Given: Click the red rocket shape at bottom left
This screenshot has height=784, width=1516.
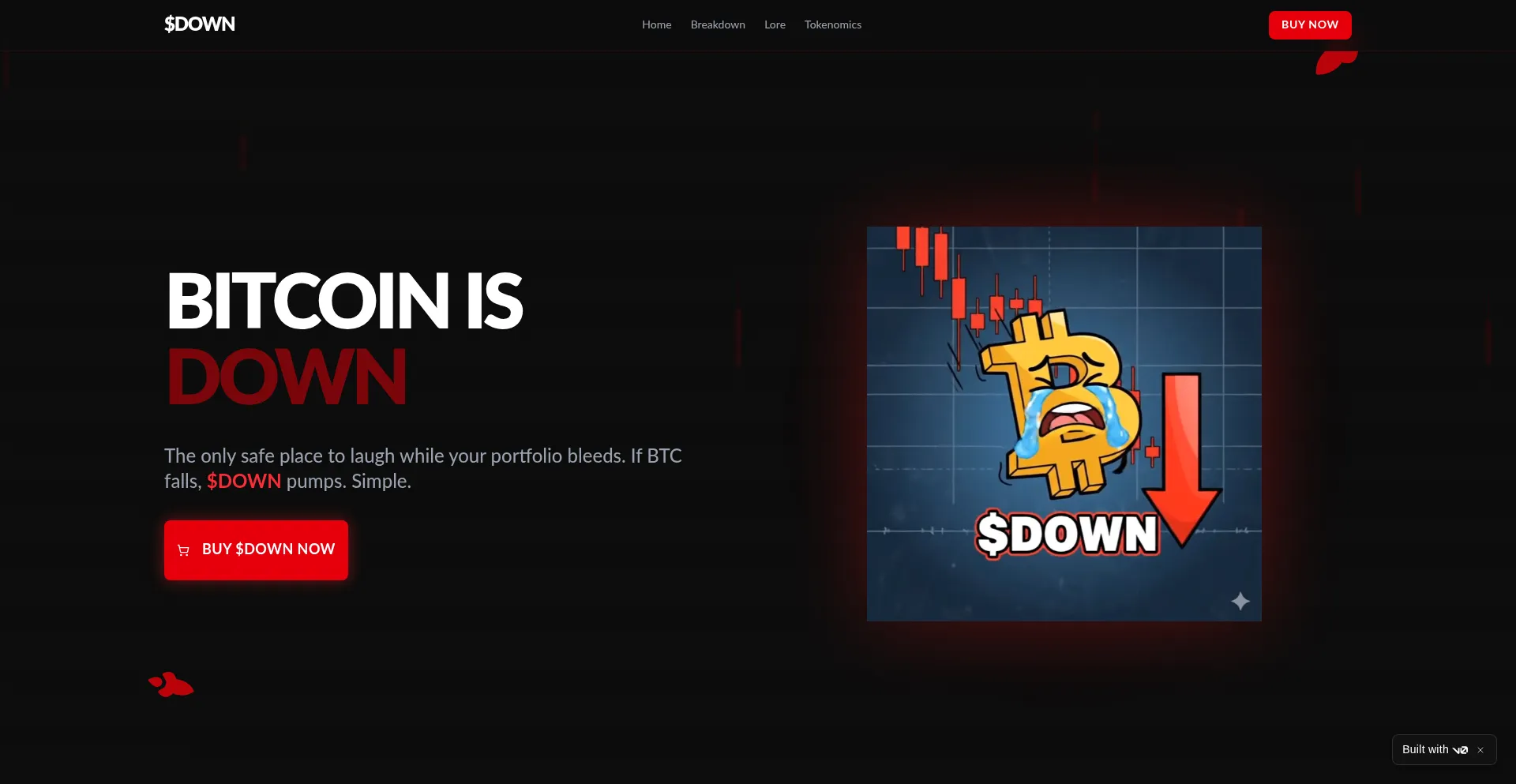Looking at the screenshot, I should click(x=171, y=685).
